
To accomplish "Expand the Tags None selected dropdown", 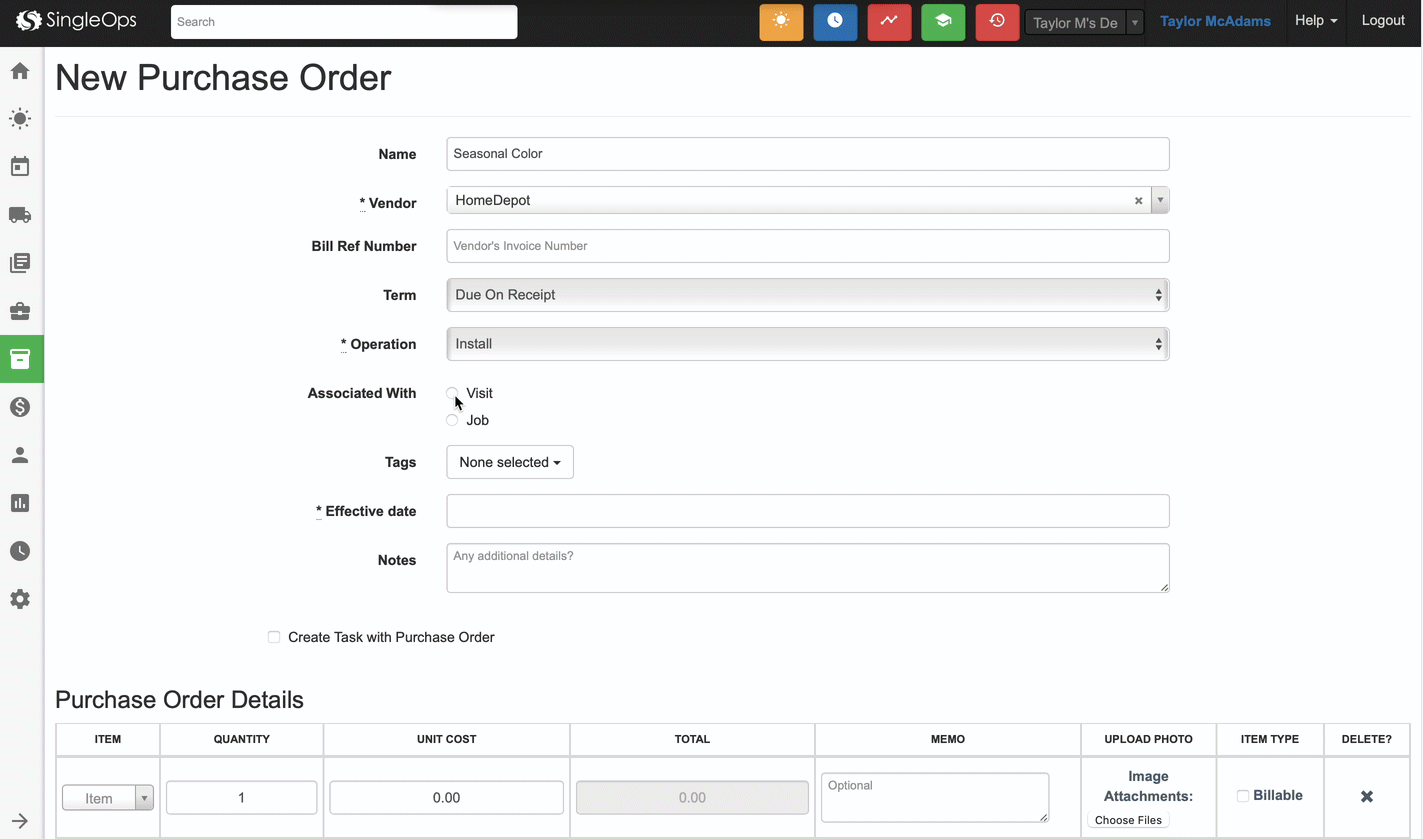I will [x=509, y=462].
